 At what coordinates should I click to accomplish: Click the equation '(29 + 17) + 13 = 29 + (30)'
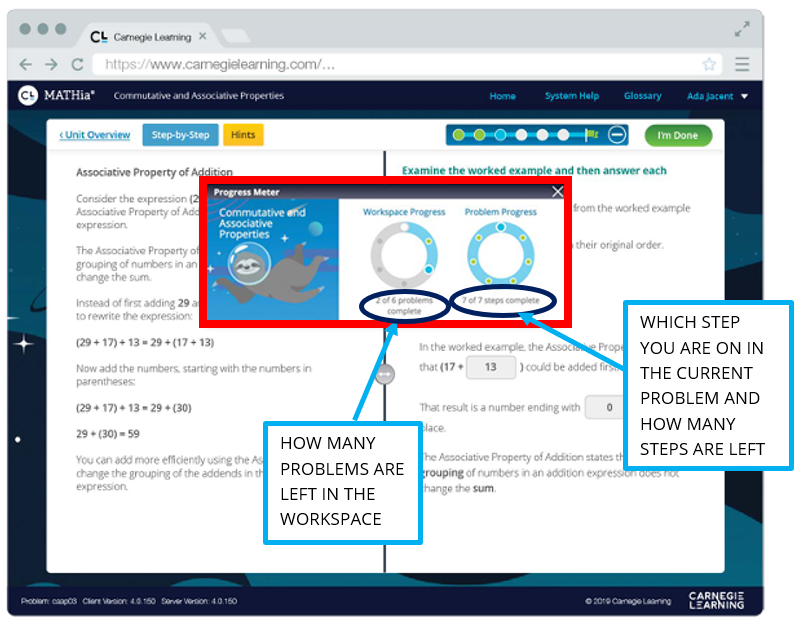pos(134,408)
